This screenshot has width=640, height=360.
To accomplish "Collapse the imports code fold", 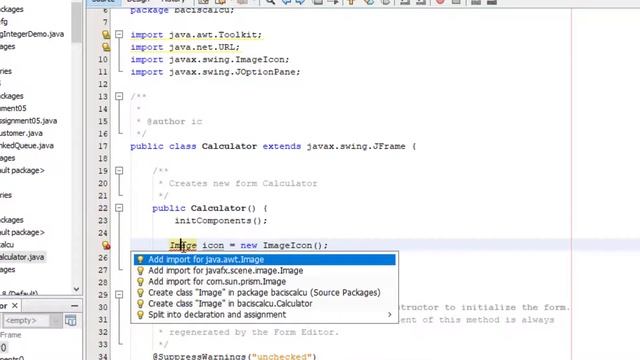I will click(119, 35).
